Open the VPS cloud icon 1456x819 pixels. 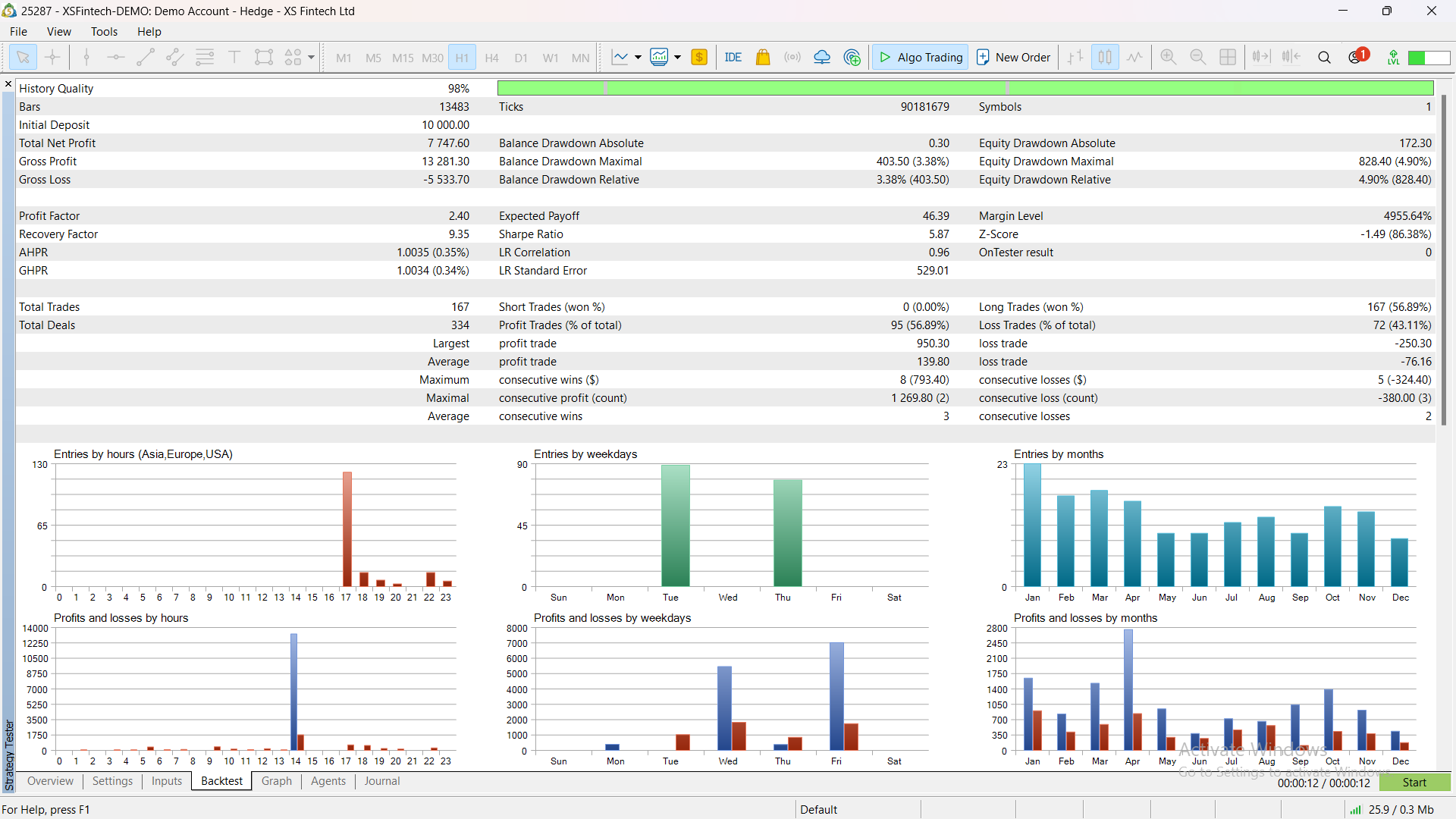822,57
